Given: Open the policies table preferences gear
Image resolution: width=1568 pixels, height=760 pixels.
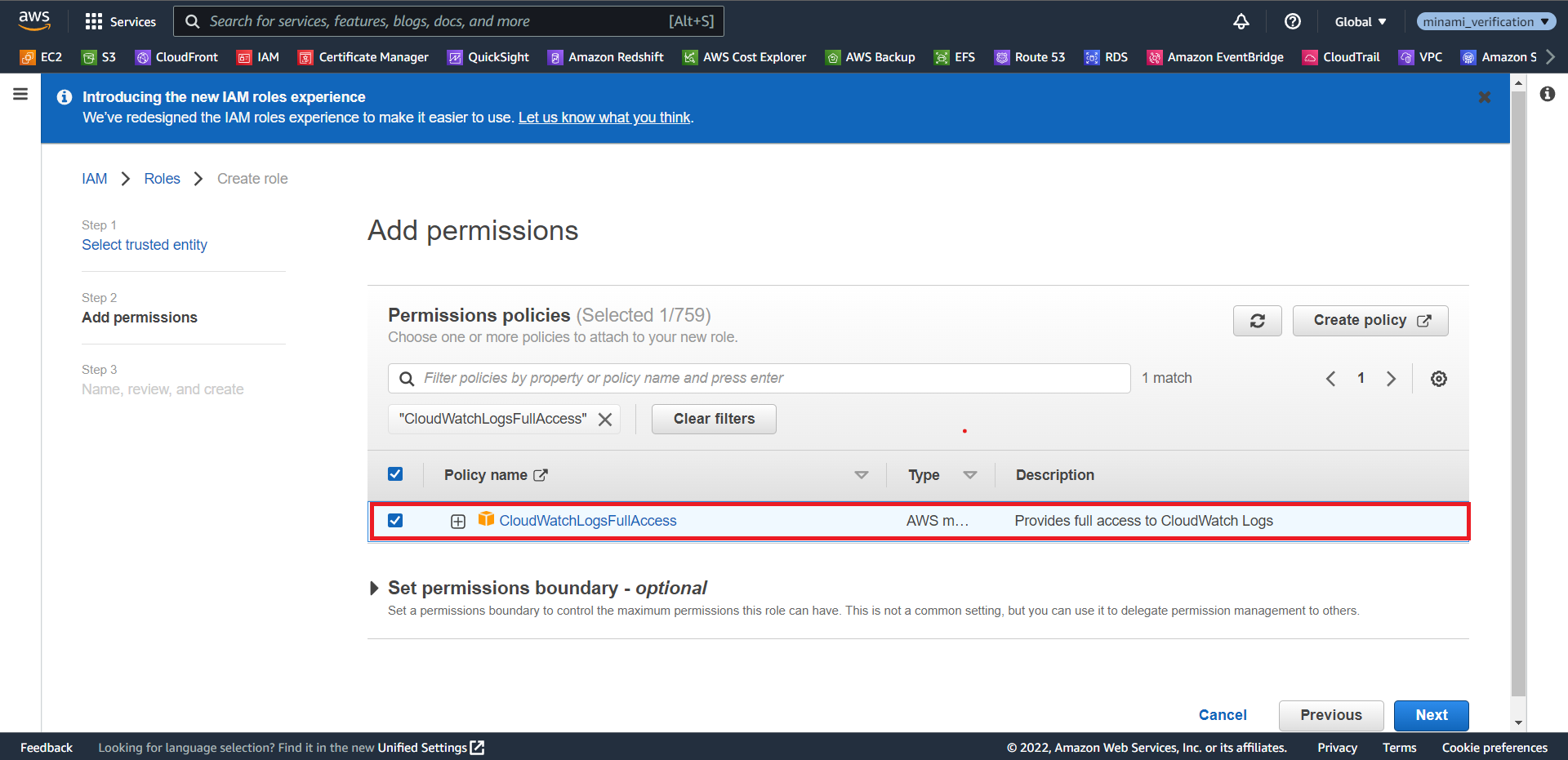Looking at the screenshot, I should (x=1439, y=378).
